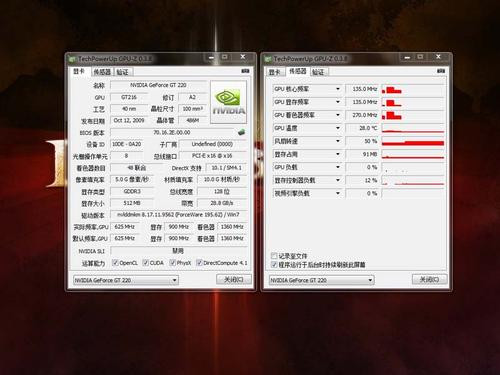Click camera screenshot icon in right GPU-Z window
The height and width of the screenshot is (375, 500).
coord(441,71)
